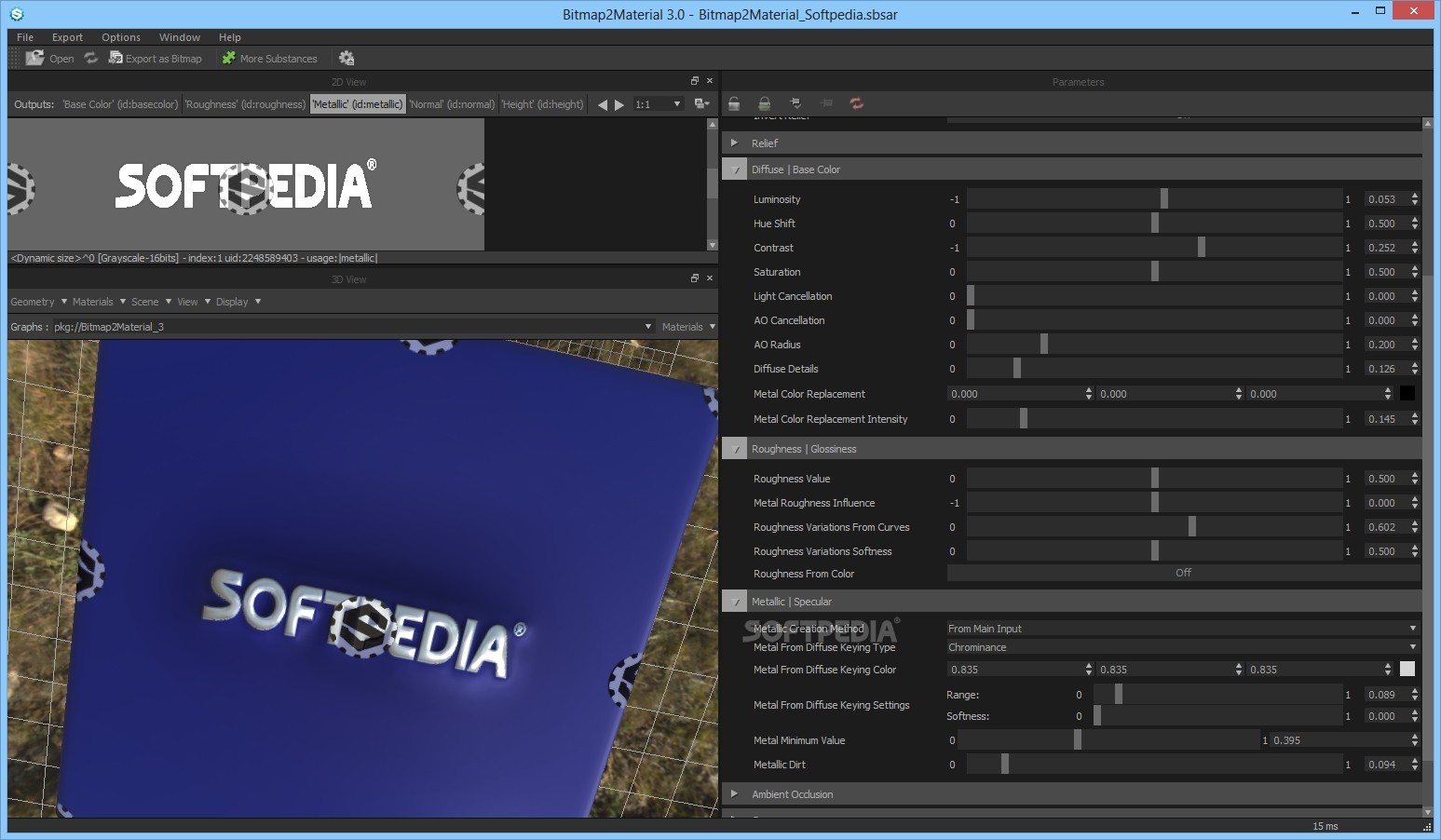This screenshot has width=1441, height=840.
Task: Click the Export as Bitmap text button
Action: 164,59
